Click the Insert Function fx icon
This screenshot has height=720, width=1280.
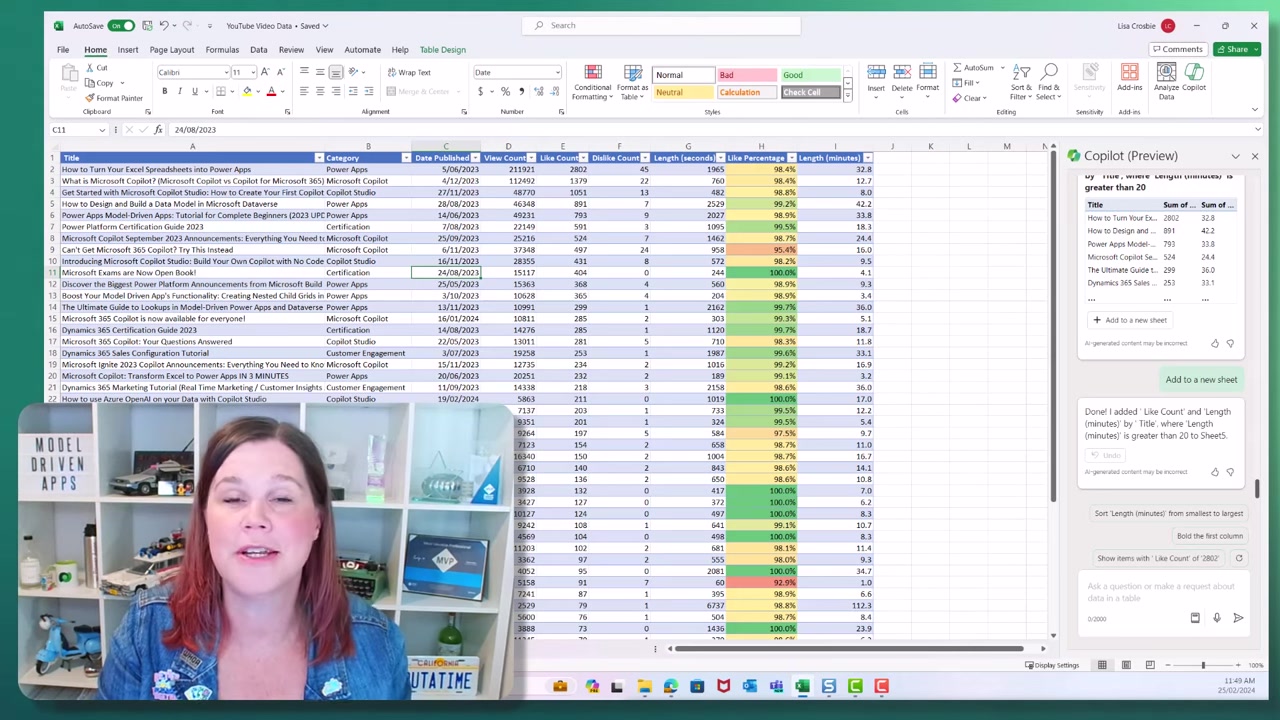[x=158, y=130]
